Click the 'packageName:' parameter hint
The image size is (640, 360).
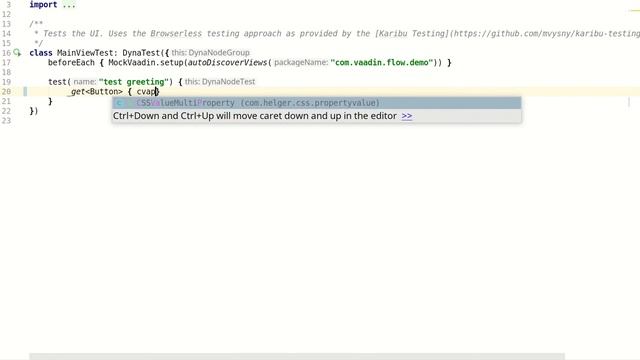point(301,62)
